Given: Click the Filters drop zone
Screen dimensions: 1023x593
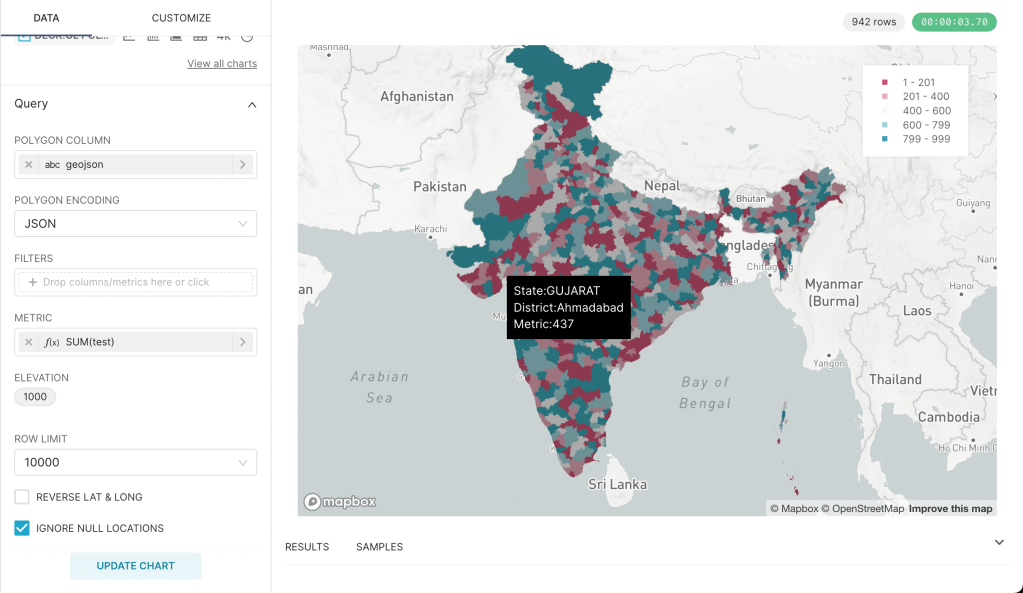Looking at the screenshot, I should tap(135, 282).
